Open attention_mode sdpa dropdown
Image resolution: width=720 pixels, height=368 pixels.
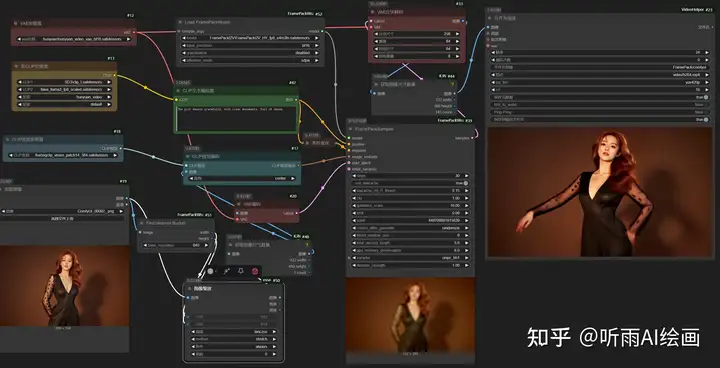249,60
